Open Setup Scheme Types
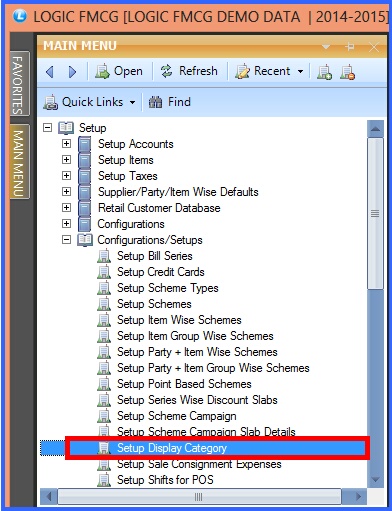This screenshot has width=392, height=511. (168, 288)
